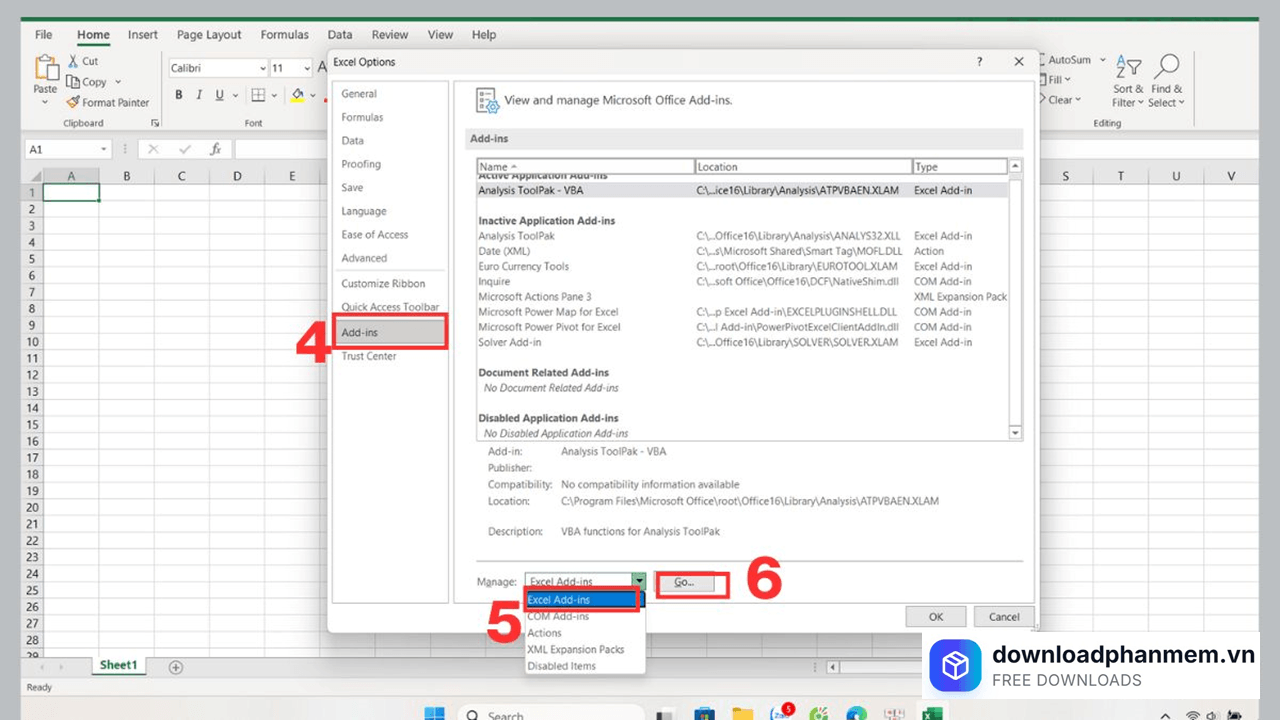
Task: Sort add-ins by Type column header
Action: [959, 167]
